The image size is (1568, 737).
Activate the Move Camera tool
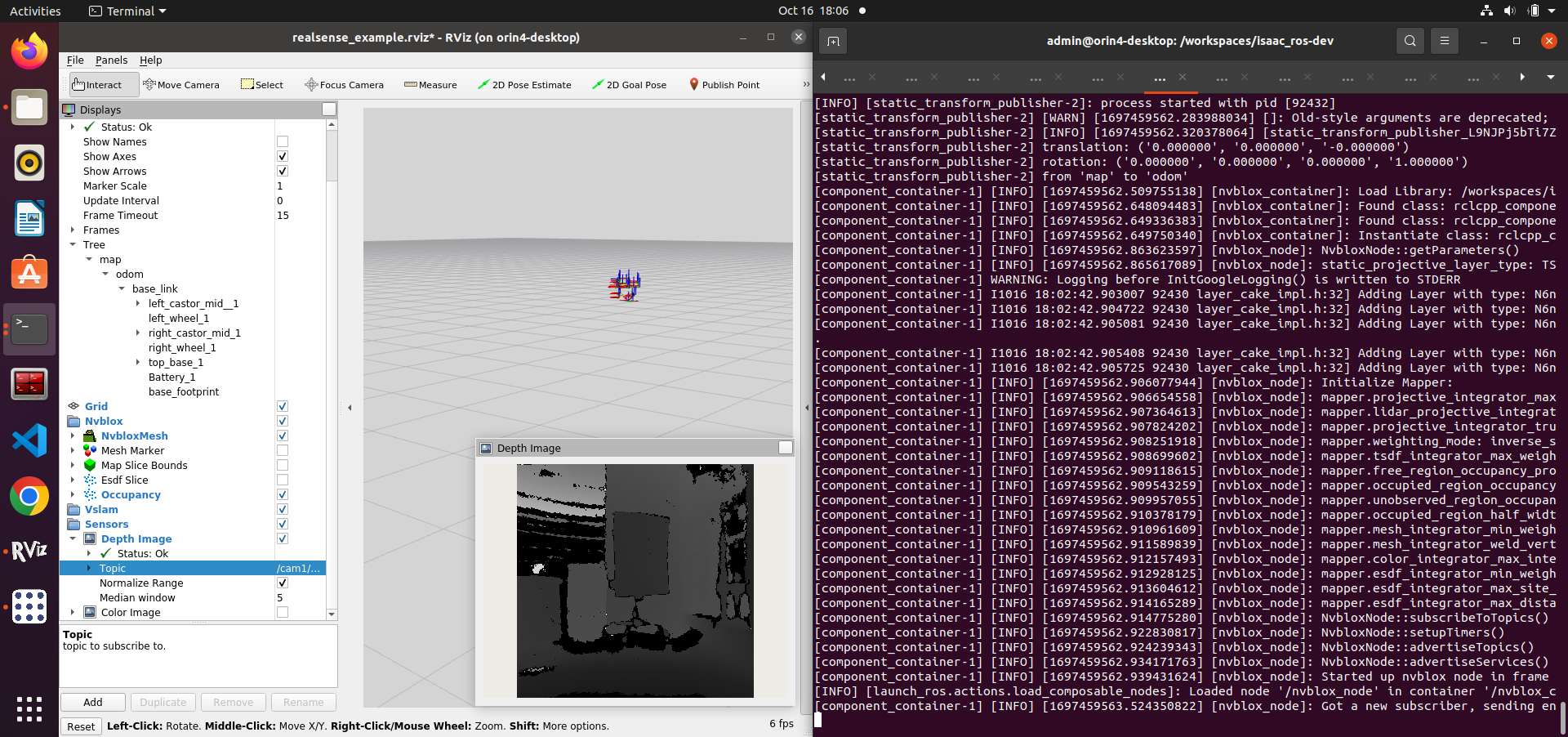click(x=181, y=84)
